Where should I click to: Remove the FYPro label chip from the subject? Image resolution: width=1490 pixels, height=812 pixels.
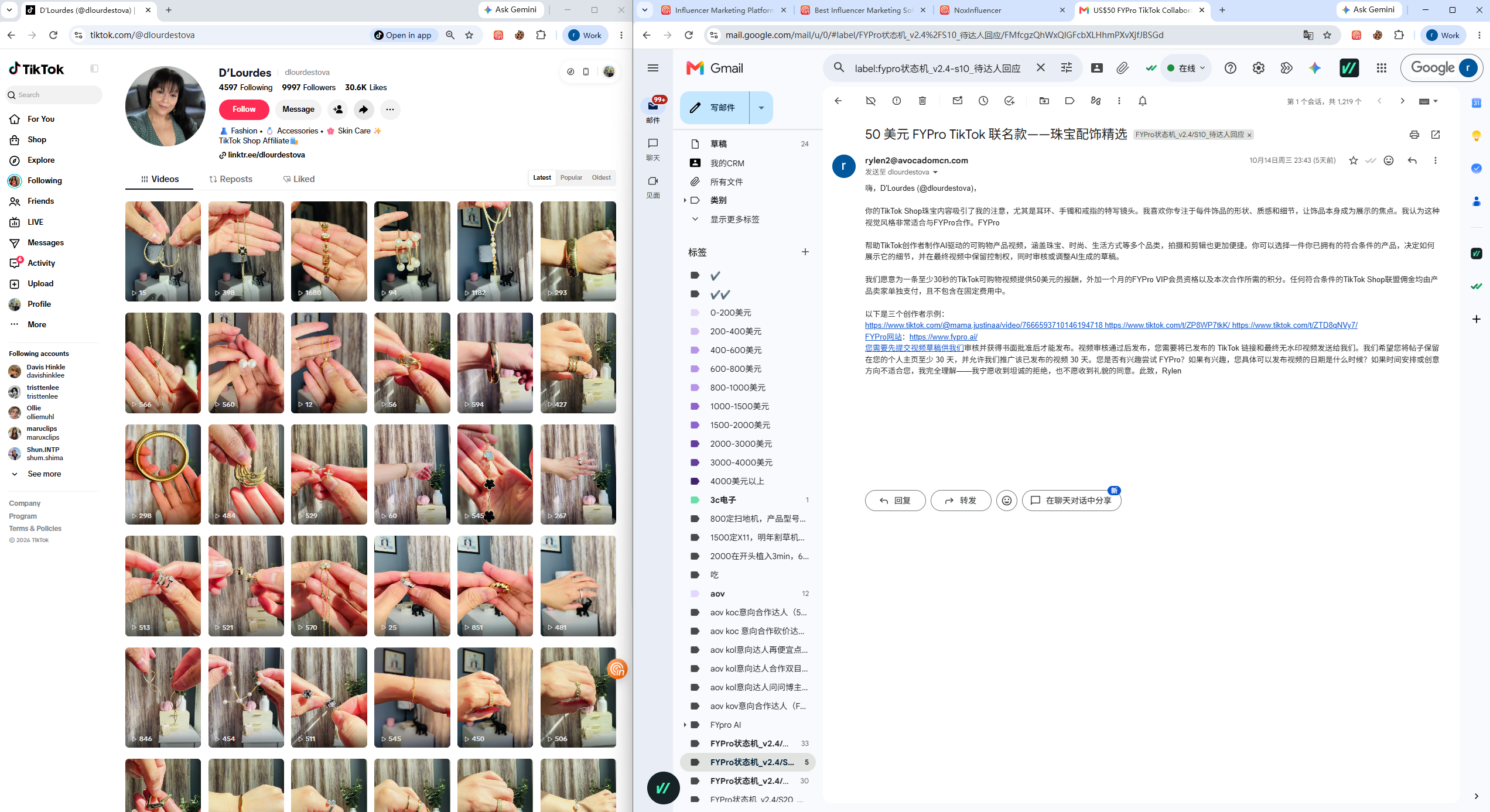[1249, 135]
